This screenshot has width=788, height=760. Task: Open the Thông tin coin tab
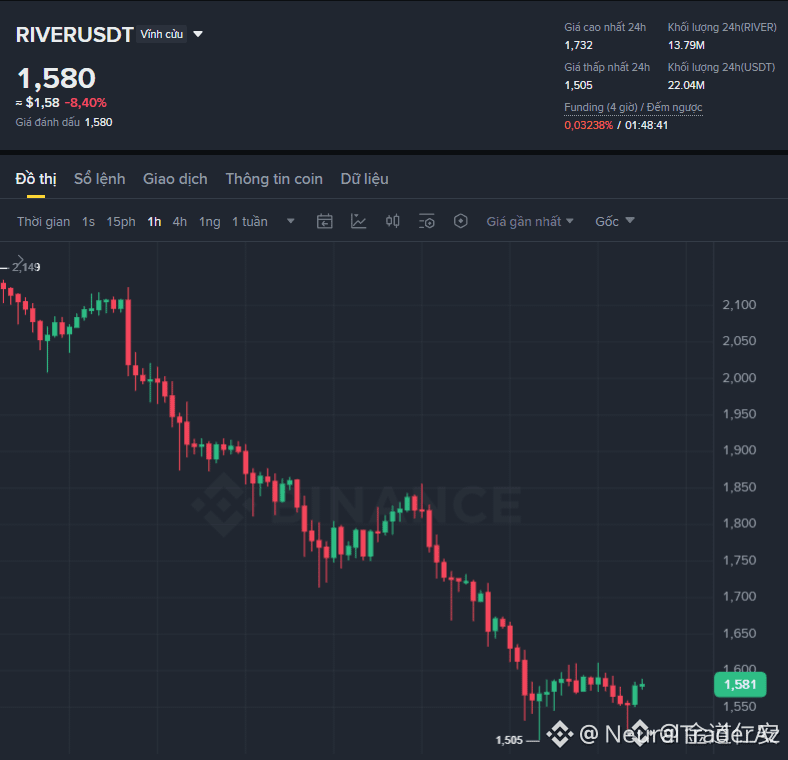coord(274,179)
